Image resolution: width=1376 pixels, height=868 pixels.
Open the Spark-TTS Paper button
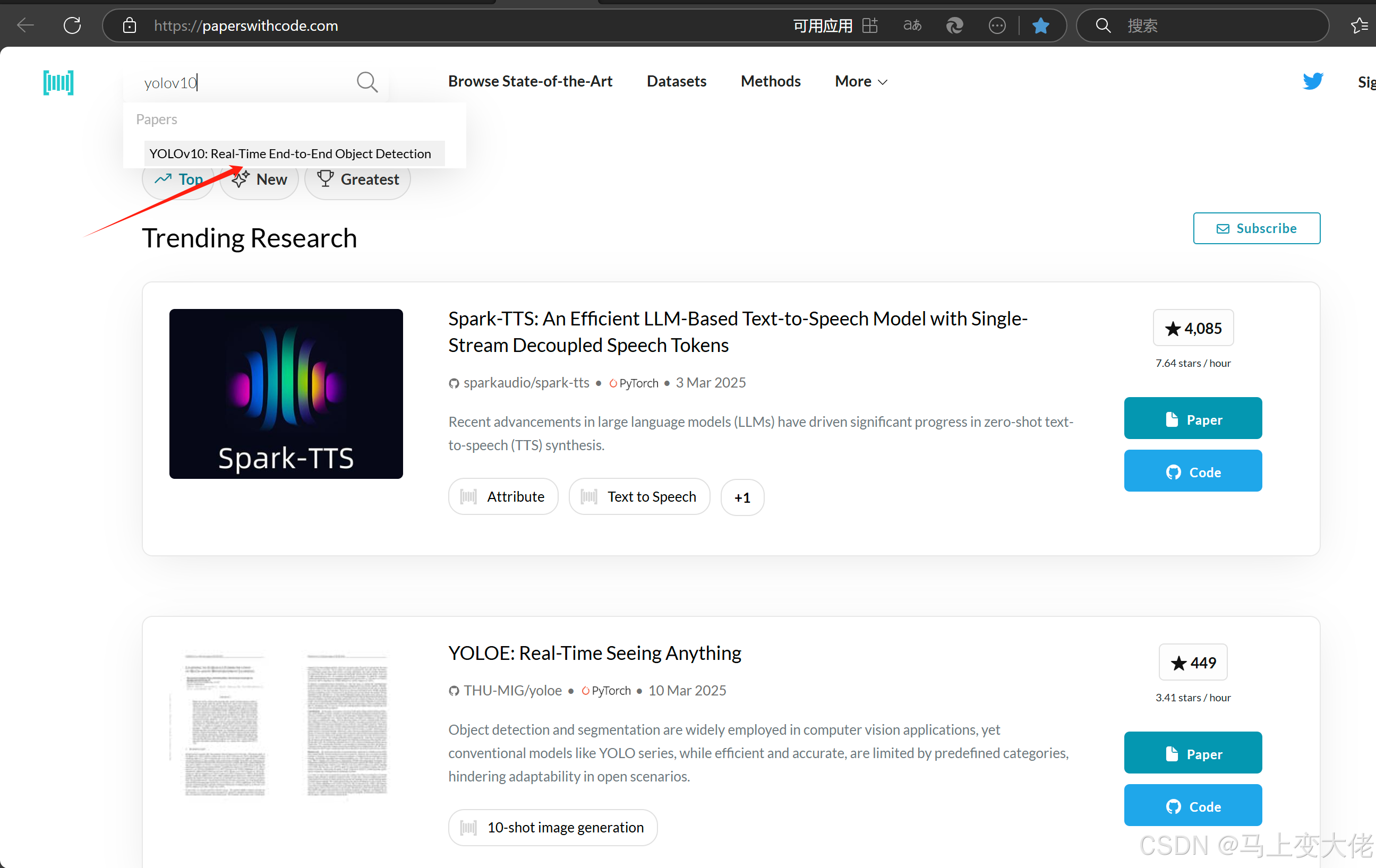click(1193, 418)
